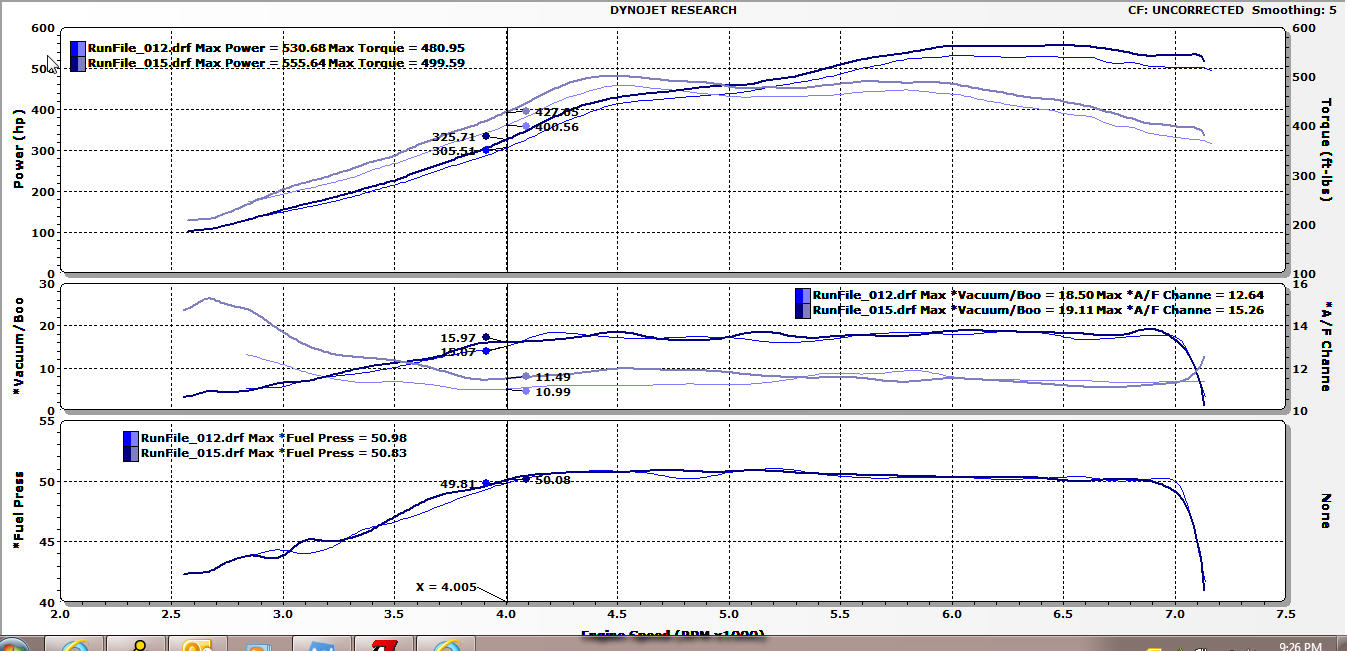This screenshot has width=1347, height=651.
Task: Select RunFile_015 swatch in Fuel Press legend
Action: coord(131,453)
